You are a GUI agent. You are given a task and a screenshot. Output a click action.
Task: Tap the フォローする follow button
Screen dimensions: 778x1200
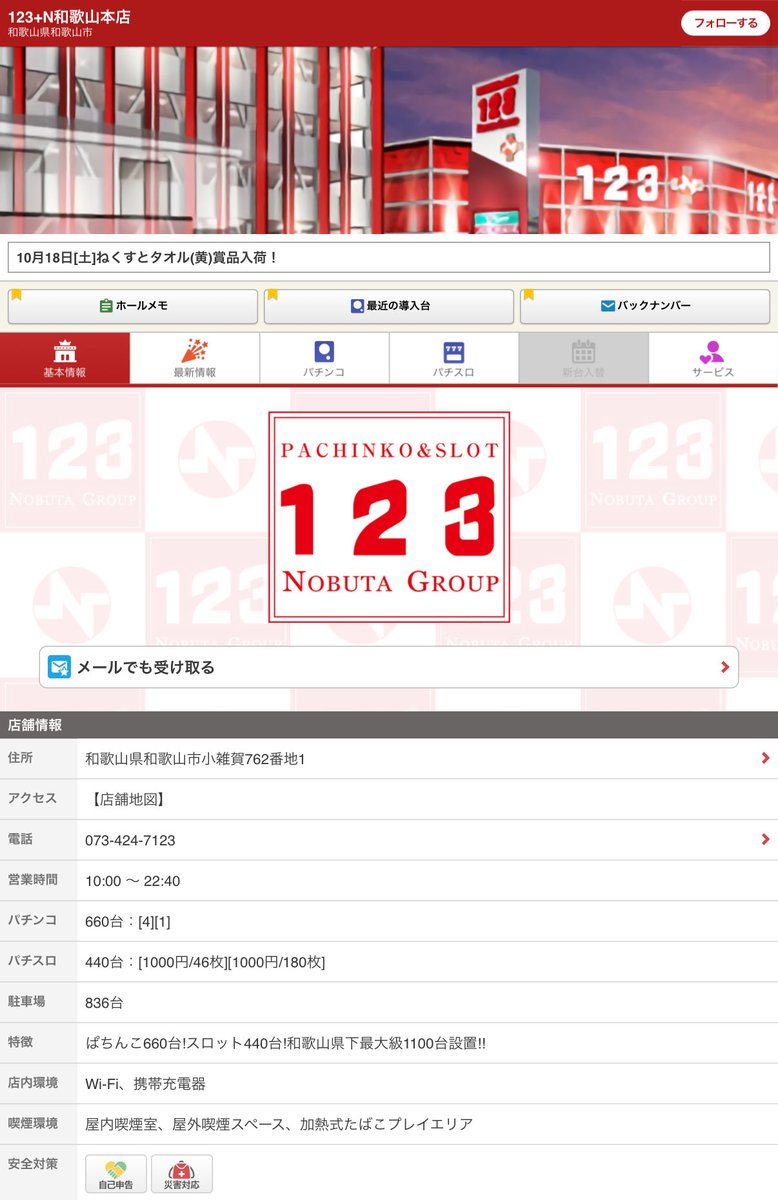pos(725,23)
